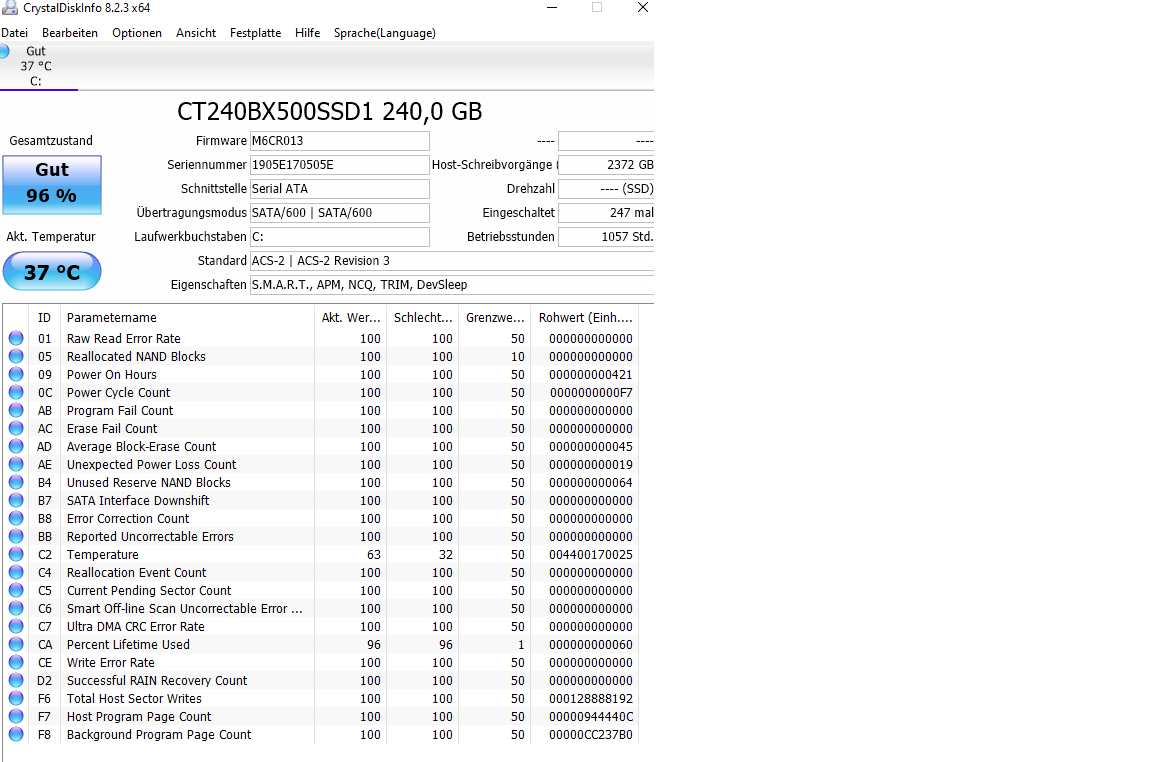
Task: Open the Datei menu
Action: click(15, 33)
